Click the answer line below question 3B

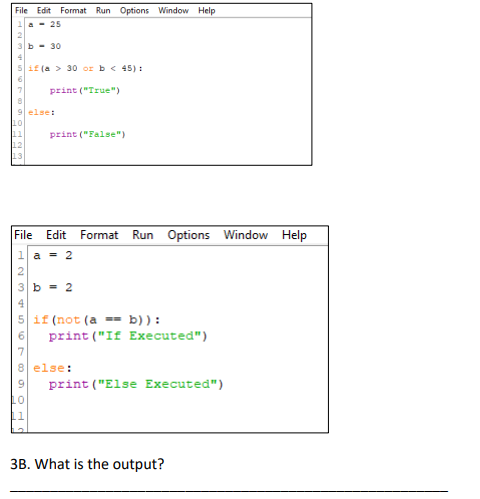click(x=229, y=491)
